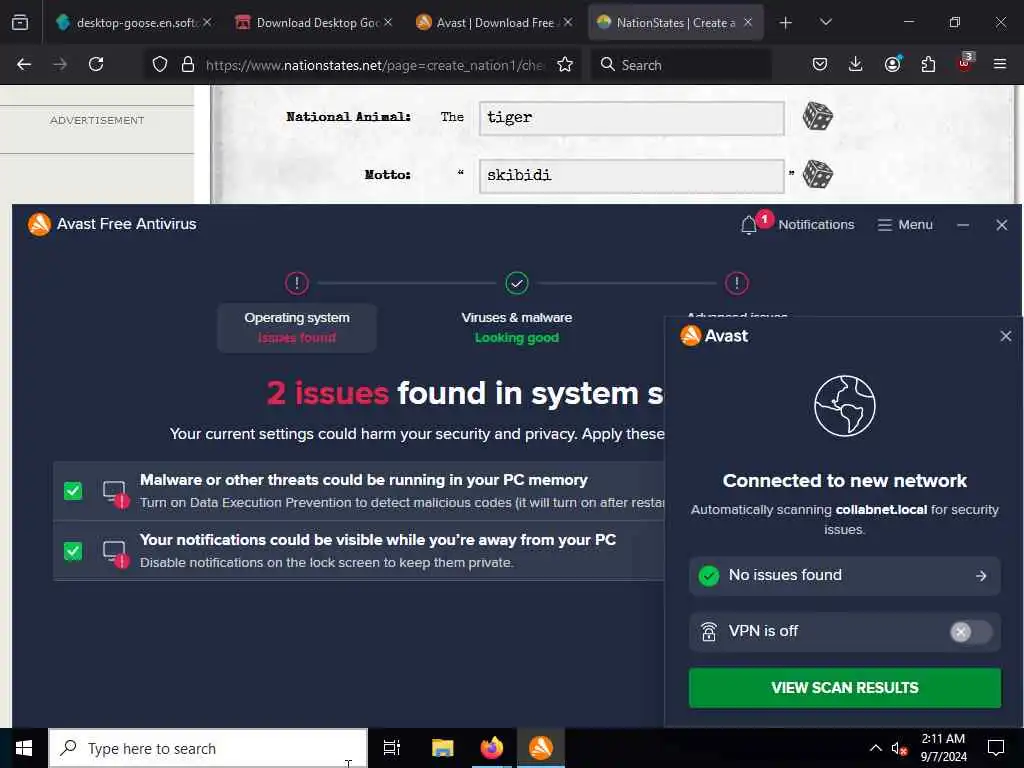This screenshot has height=768, width=1024.
Task: Open the Firefox extensions puzzle icon
Action: coord(928,64)
